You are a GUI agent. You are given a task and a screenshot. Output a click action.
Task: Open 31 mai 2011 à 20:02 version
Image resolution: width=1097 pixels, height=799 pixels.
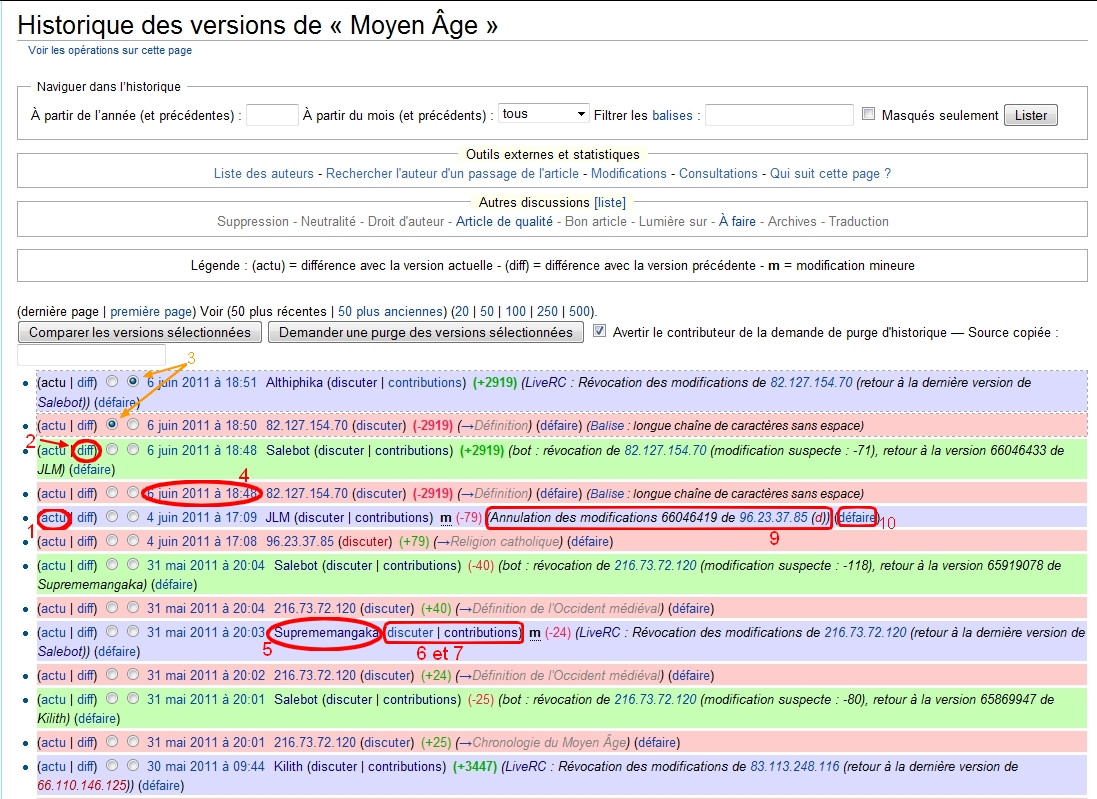[x=206, y=676]
